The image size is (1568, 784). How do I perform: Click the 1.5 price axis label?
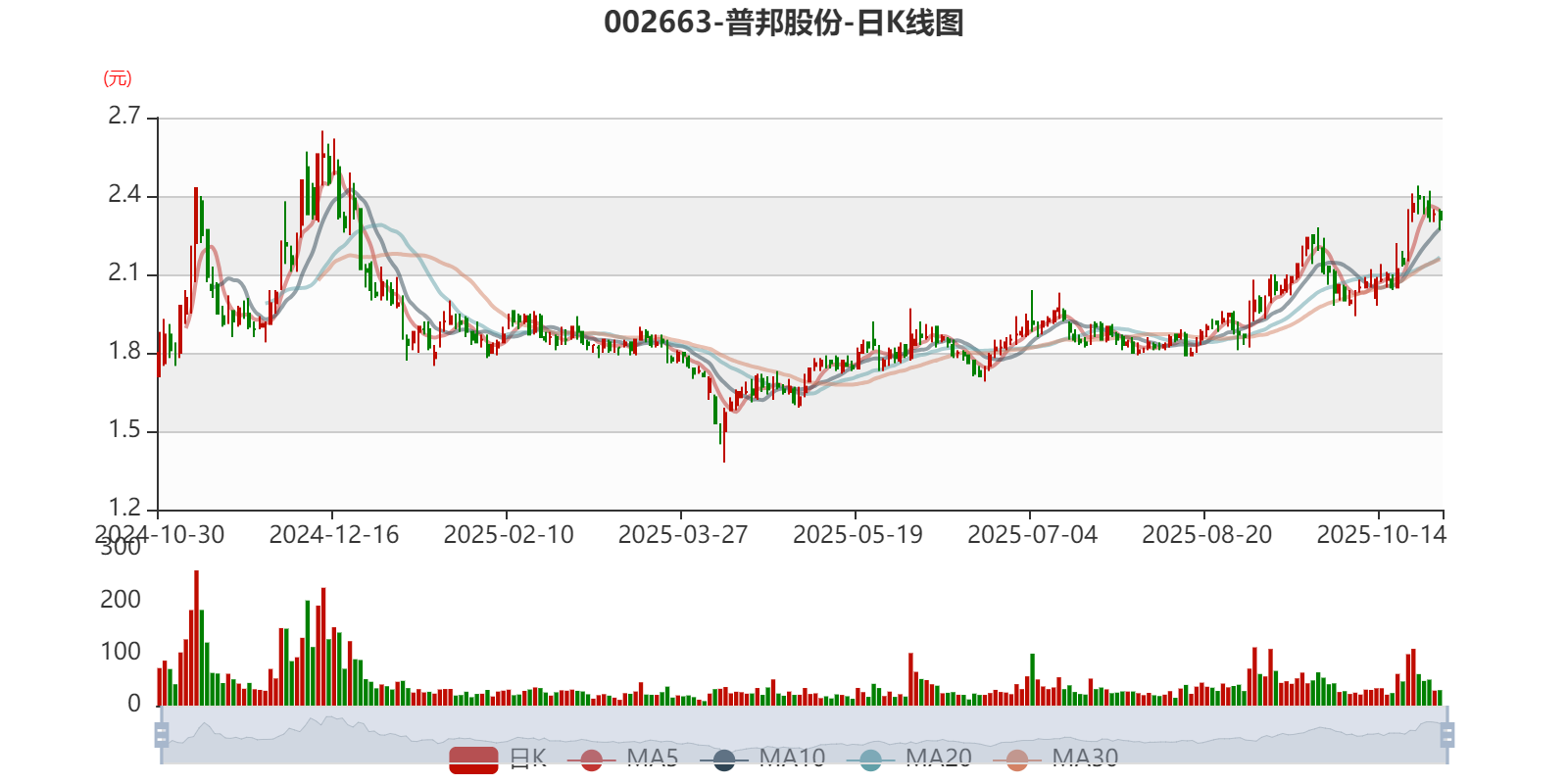click(x=124, y=429)
